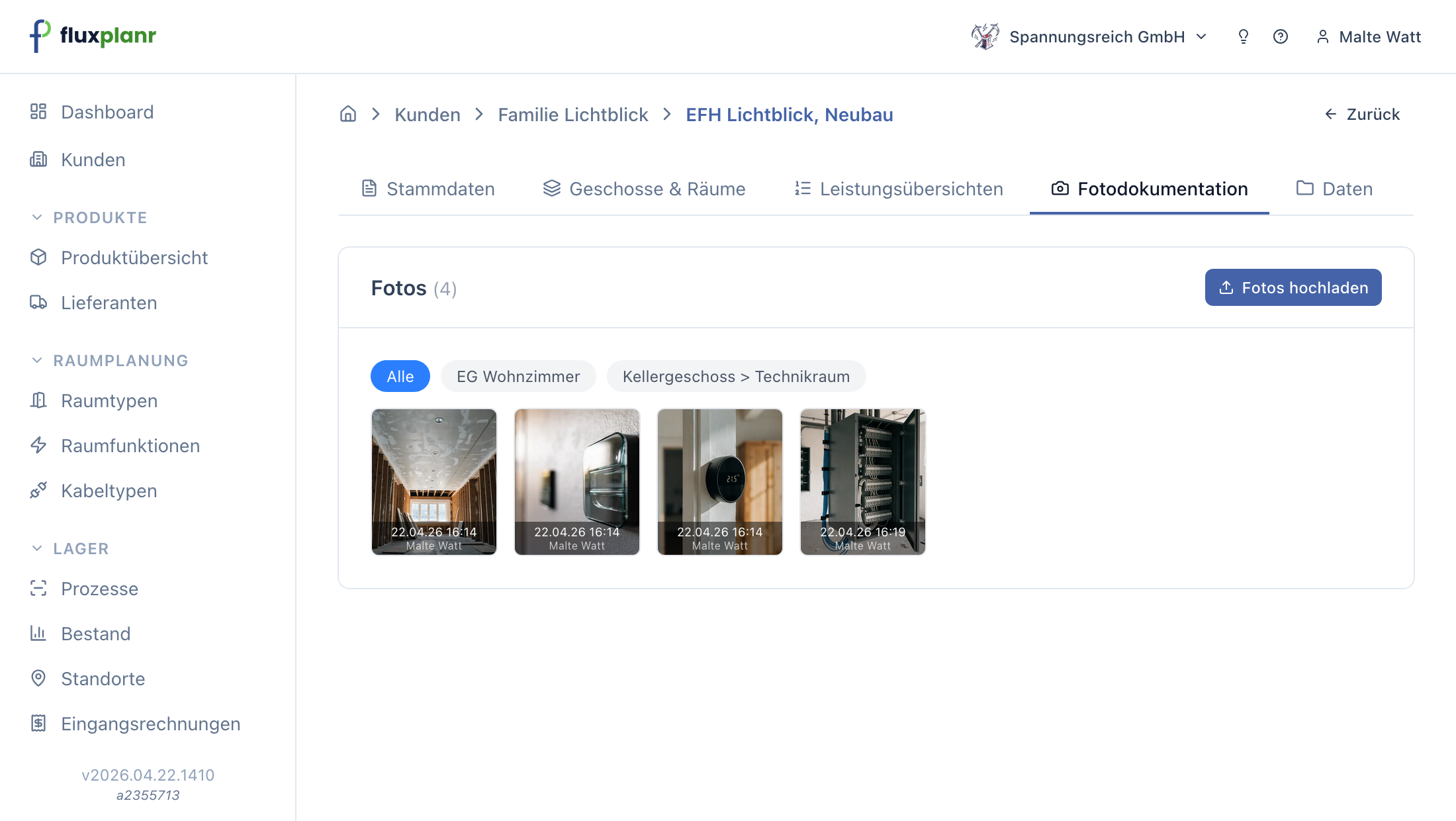Open the ceiling construction photo thumbnail
Viewport: 1456px width, 821px height.
(x=434, y=482)
